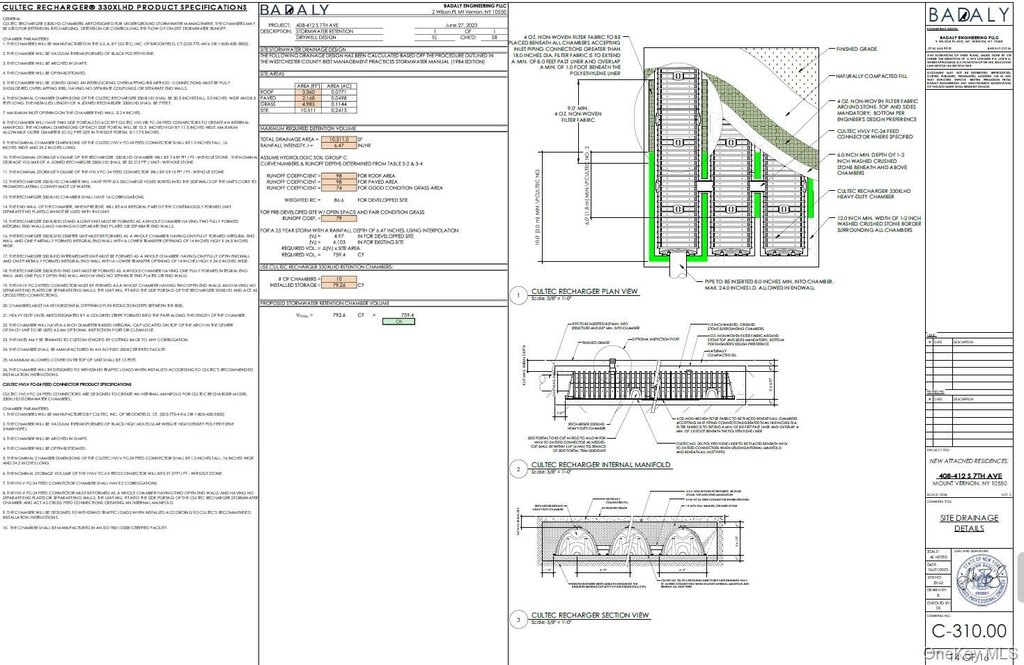Click detail number 3 circle marker
Viewport: 1024px width, 665px height.
click(x=519, y=619)
